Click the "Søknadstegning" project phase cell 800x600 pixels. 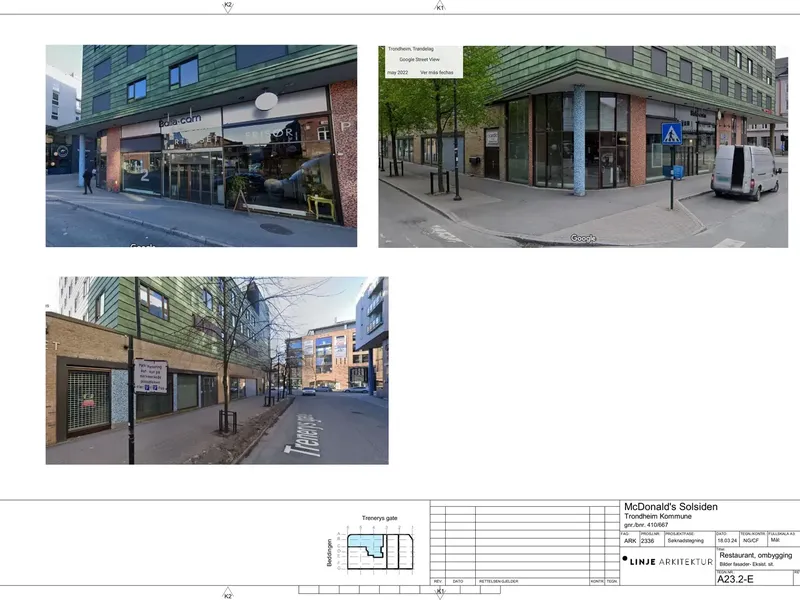[x=685, y=540]
